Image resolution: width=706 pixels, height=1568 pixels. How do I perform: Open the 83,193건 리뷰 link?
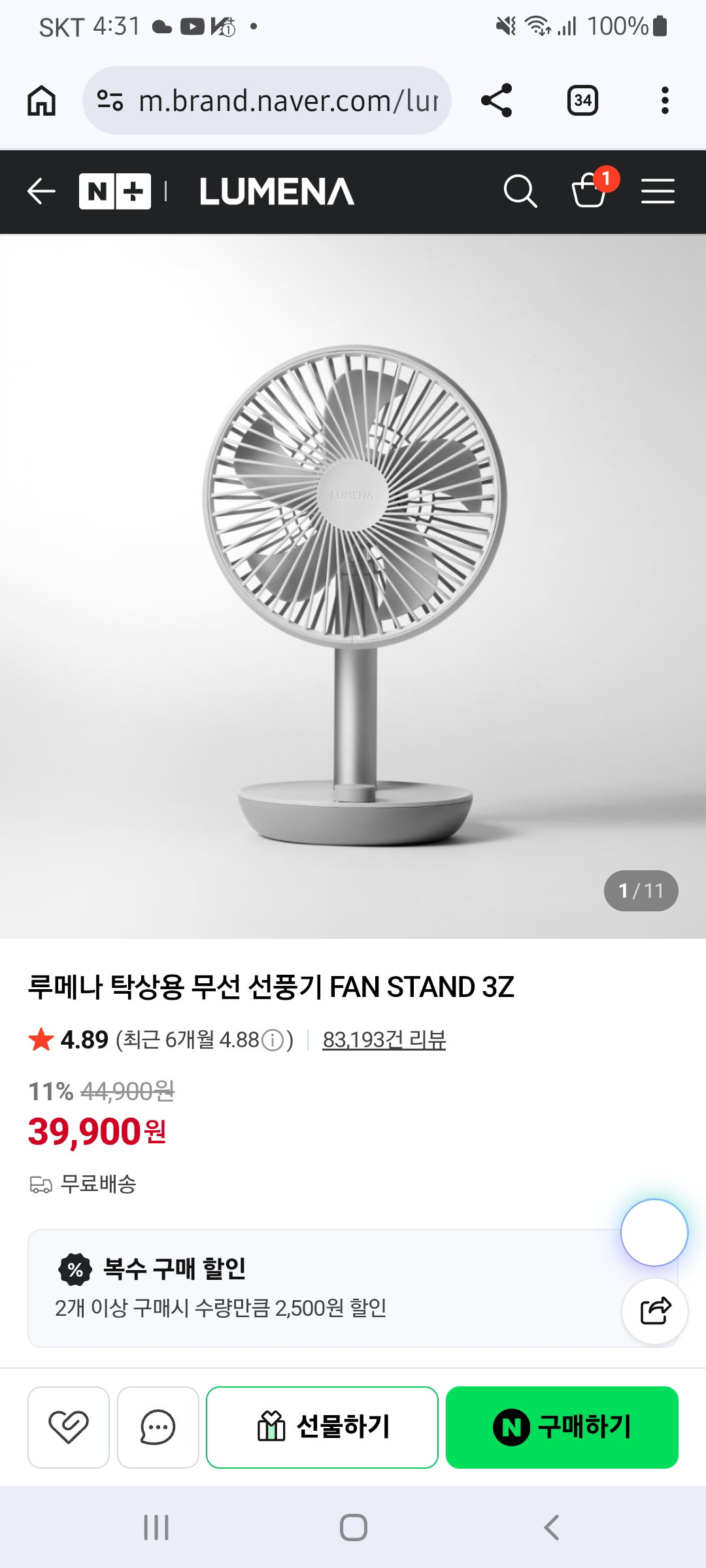pos(384,1039)
